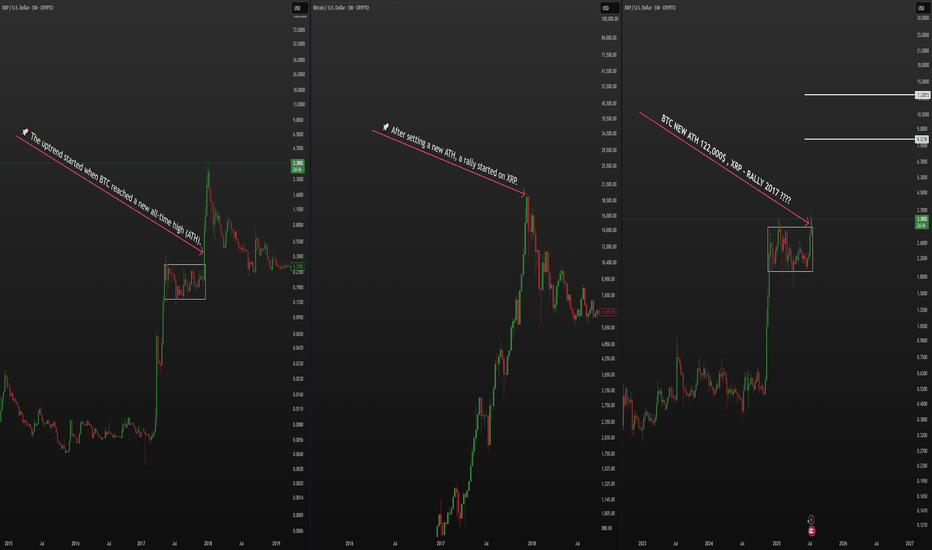Select the 'After setting a new ATH' annotation text
The width and height of the screenshot is (932, 550).
point(455,155)
